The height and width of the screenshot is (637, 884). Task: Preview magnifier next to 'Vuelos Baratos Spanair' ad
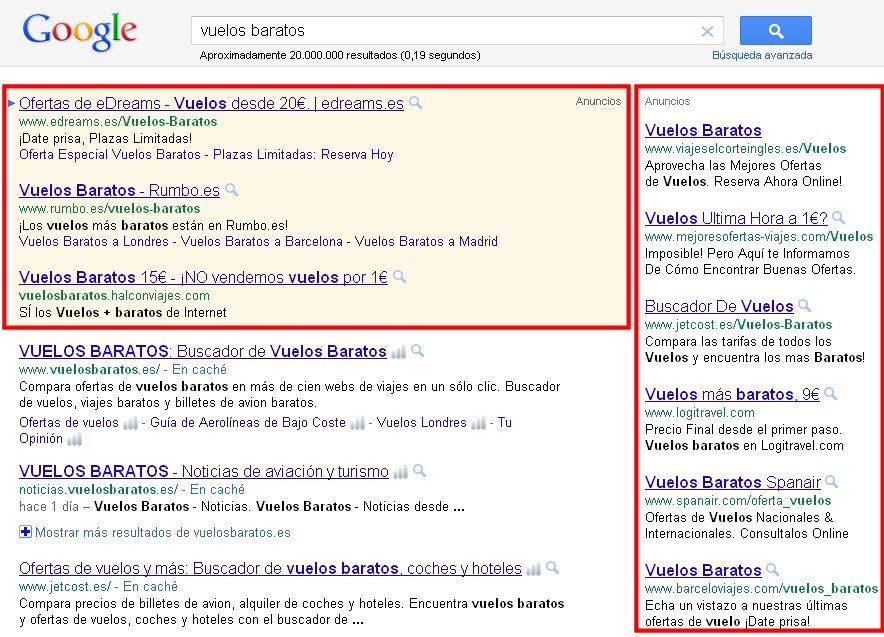point(832,481)
